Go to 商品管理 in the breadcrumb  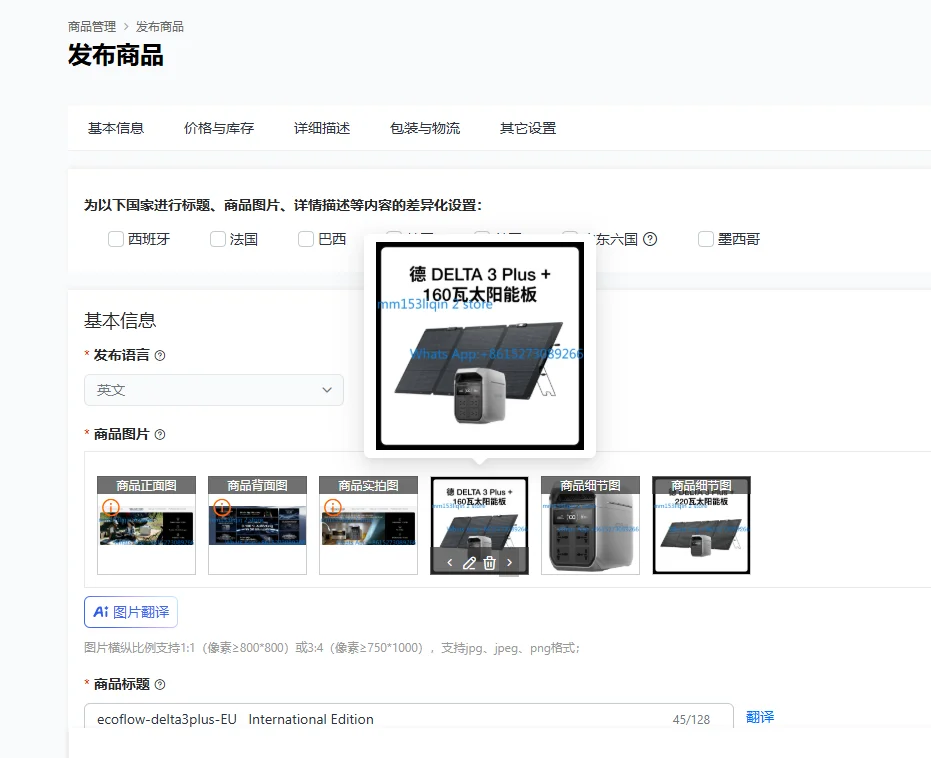click(92, 27)
